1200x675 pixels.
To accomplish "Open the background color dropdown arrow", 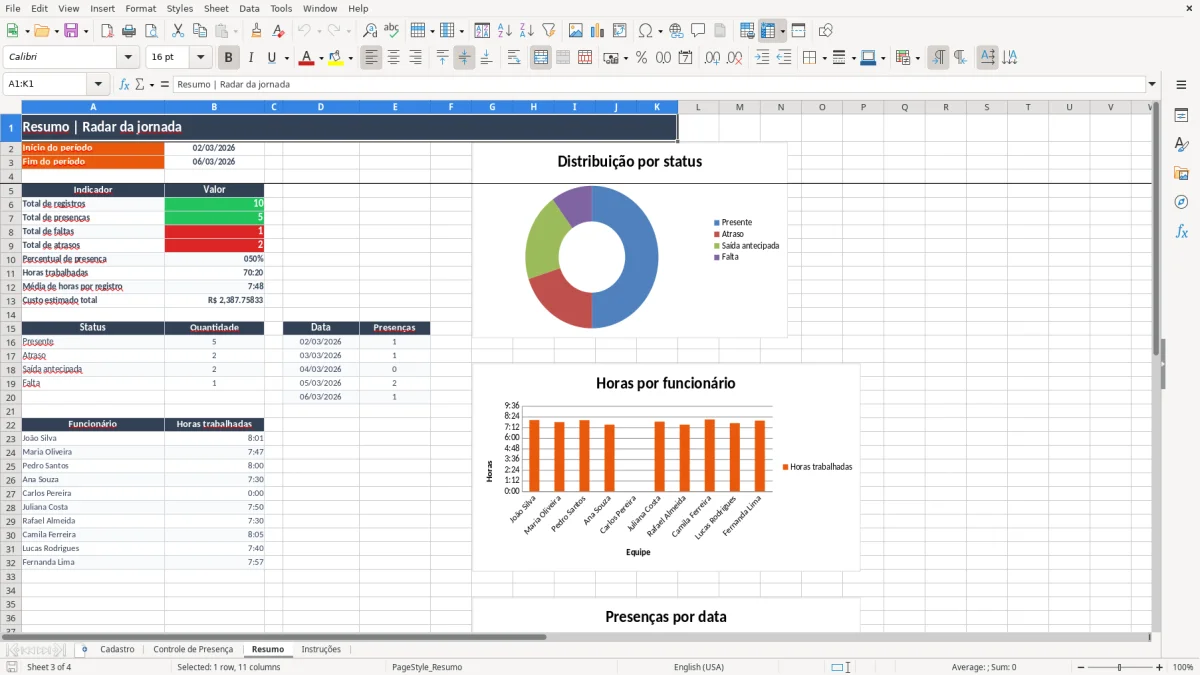I will (x=350, y=58).
